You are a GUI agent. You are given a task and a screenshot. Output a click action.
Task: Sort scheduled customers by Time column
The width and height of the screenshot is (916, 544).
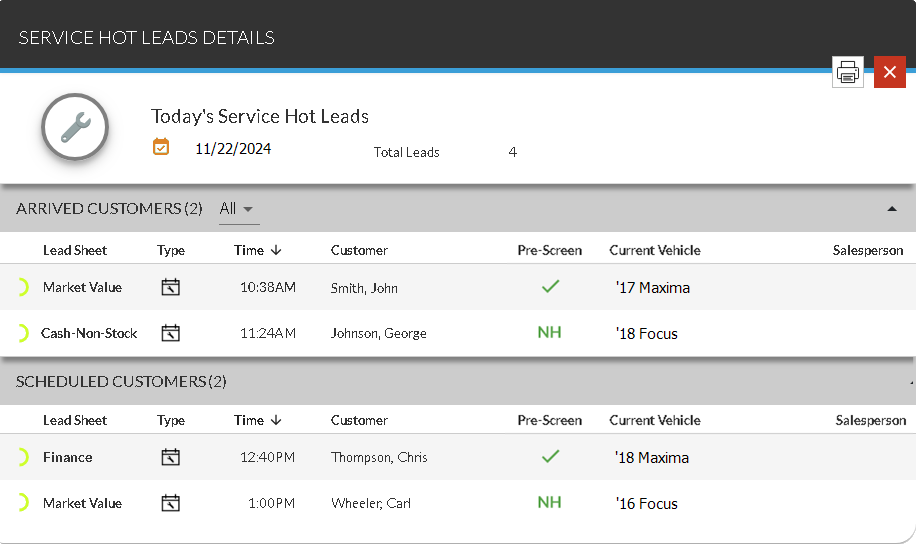click(257, 420)
